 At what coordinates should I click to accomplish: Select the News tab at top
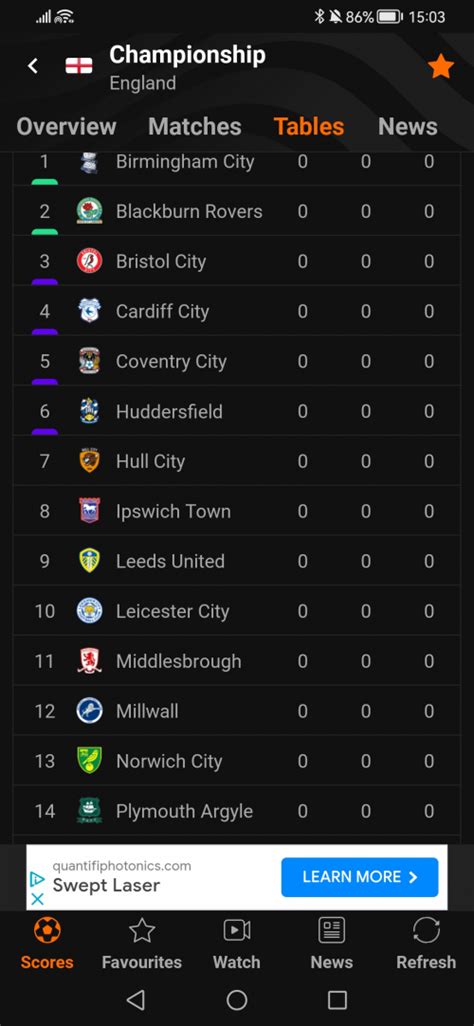408,126
